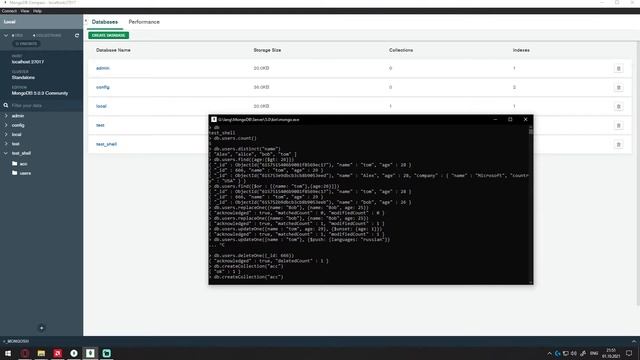The height and width of the screenshot is (360, 640).
Task: Open the test database link
Action: [x=100, y=125]
